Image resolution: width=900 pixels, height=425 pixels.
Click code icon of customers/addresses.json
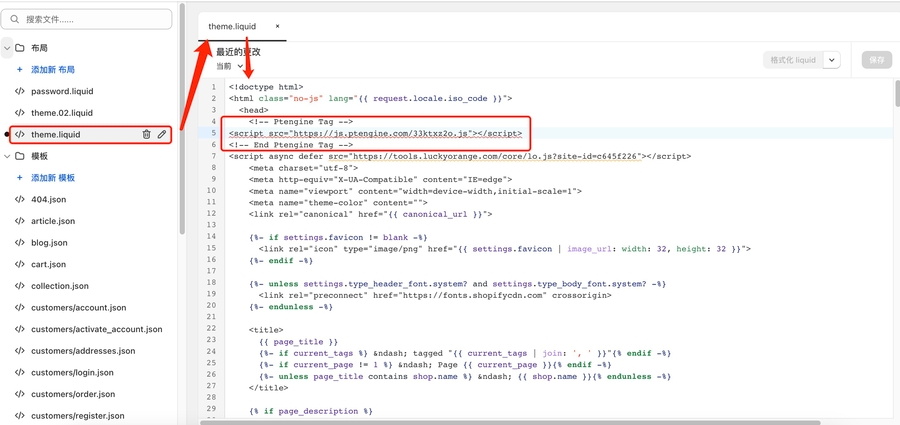(x=20, y=351)
